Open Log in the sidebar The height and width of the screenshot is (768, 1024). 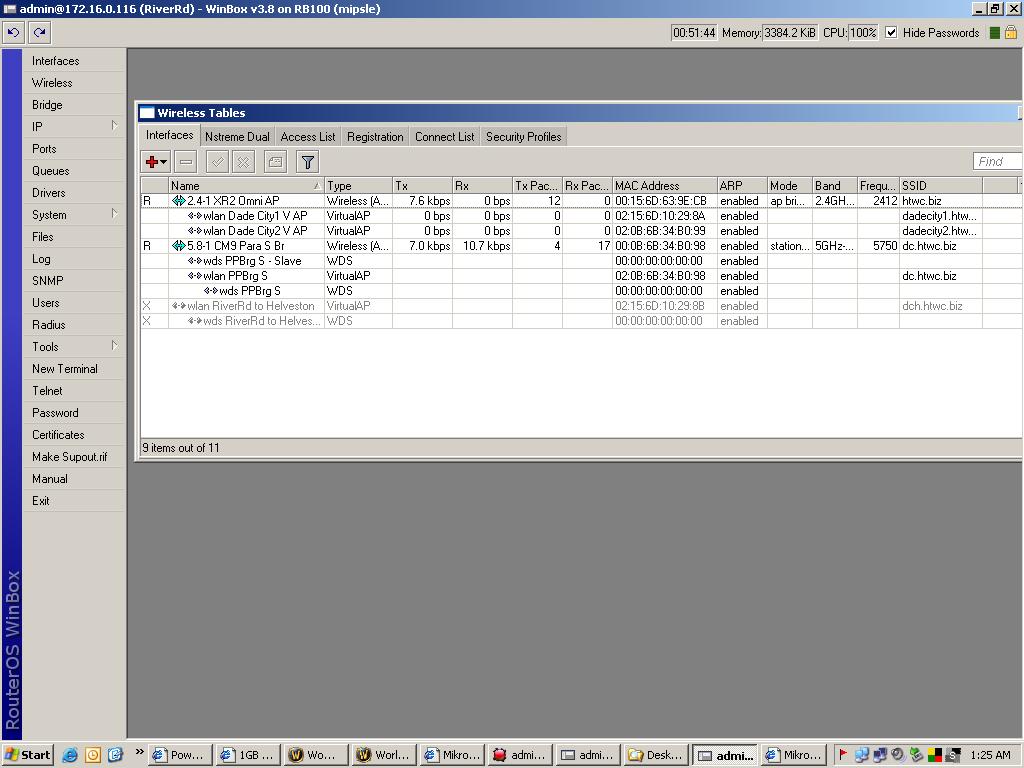coord(73,259)
